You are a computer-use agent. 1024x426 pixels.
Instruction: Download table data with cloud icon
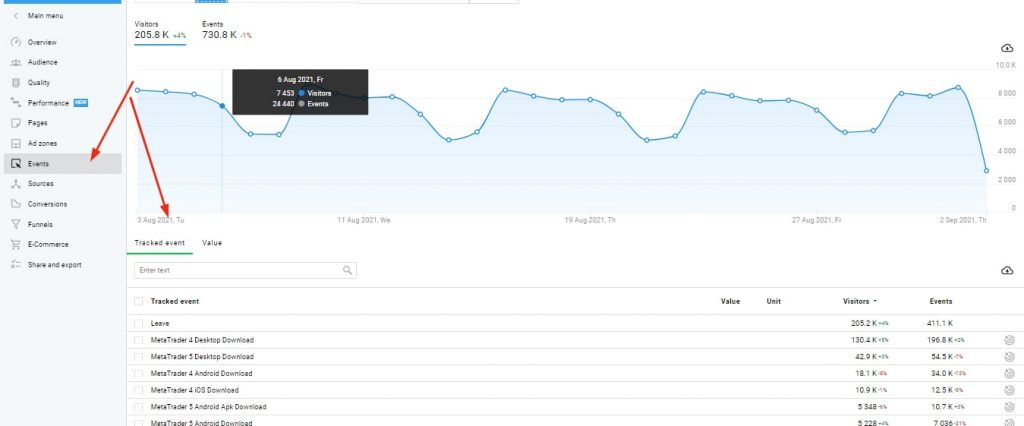1007,270
